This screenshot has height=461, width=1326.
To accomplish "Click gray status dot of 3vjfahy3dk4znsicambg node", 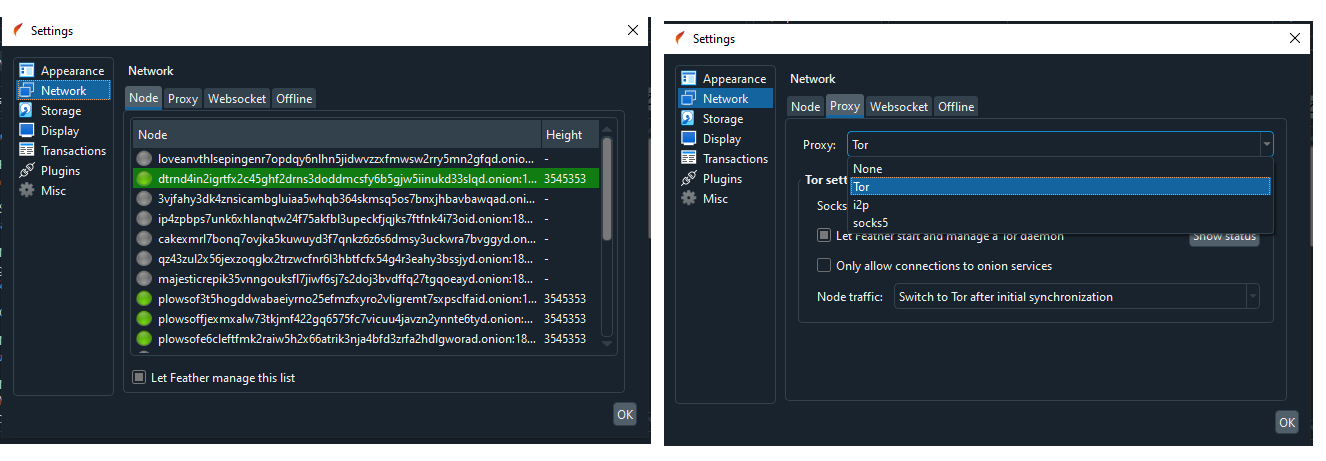I will [x=145, y=198].
